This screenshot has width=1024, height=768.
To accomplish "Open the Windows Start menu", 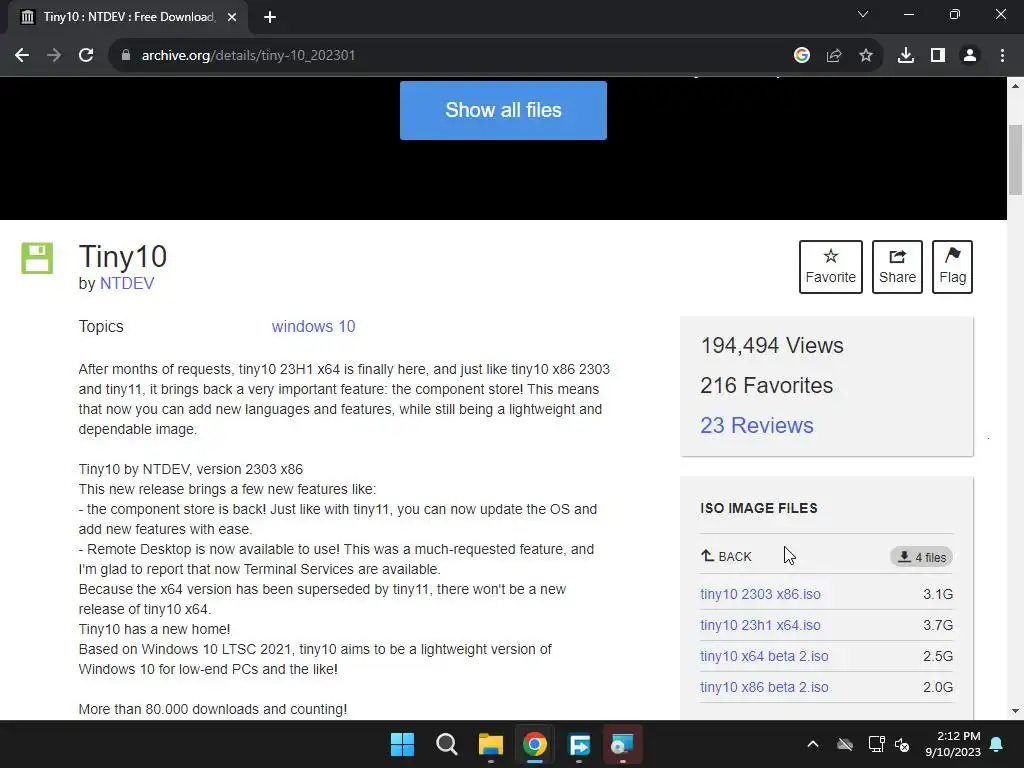I will pyautogui.click(x=402, y=744).
